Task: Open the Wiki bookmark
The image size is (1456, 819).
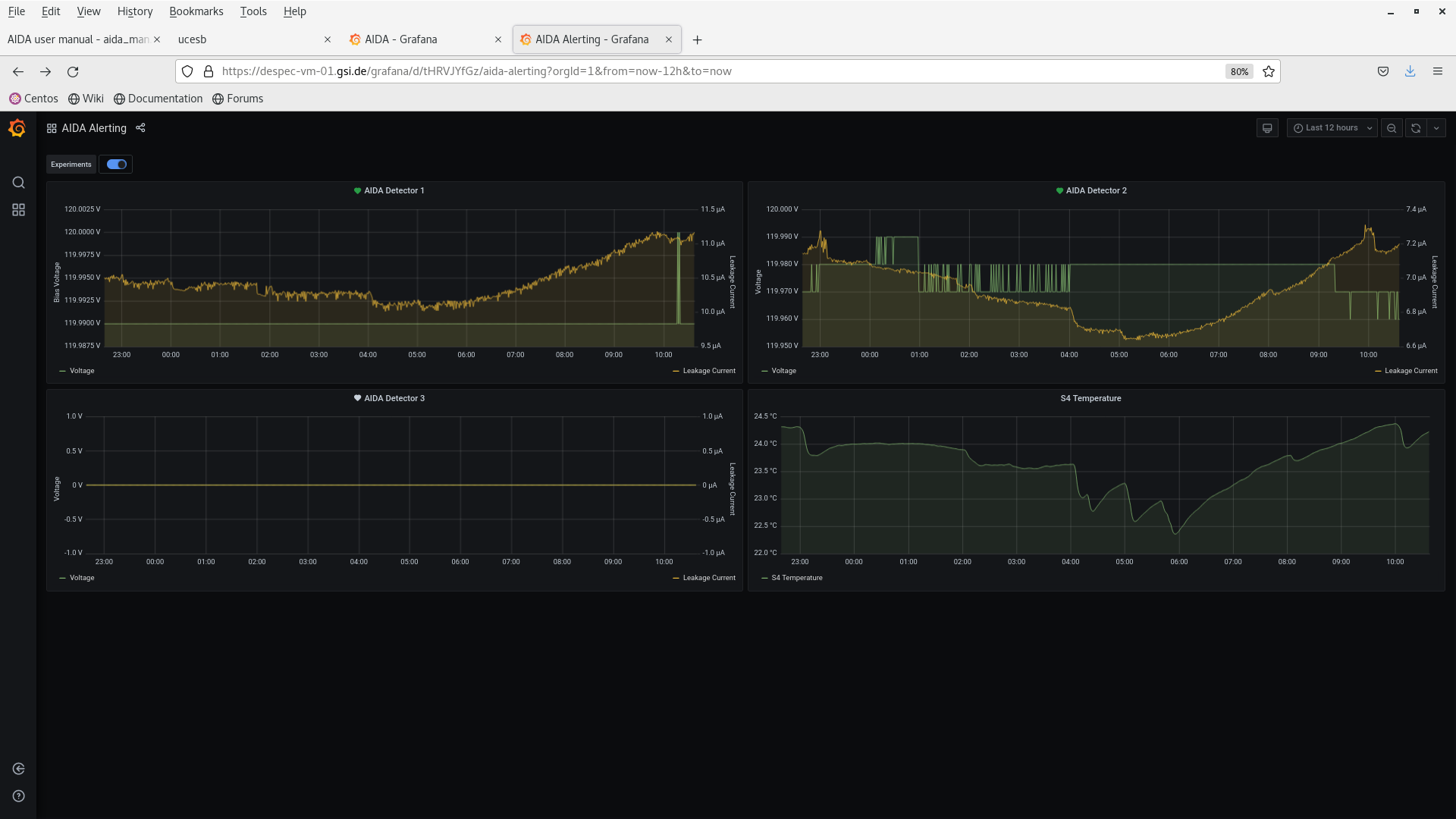Action: click(93, 99)
